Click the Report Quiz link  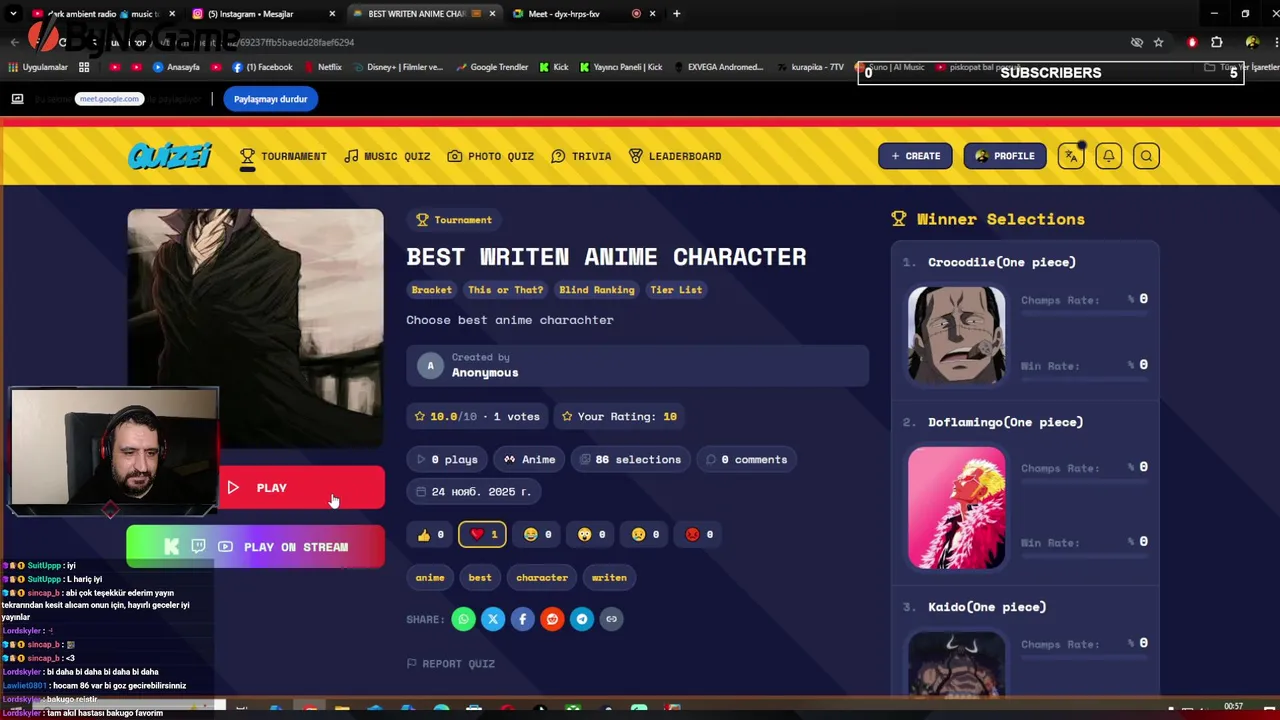pos(451,664)
